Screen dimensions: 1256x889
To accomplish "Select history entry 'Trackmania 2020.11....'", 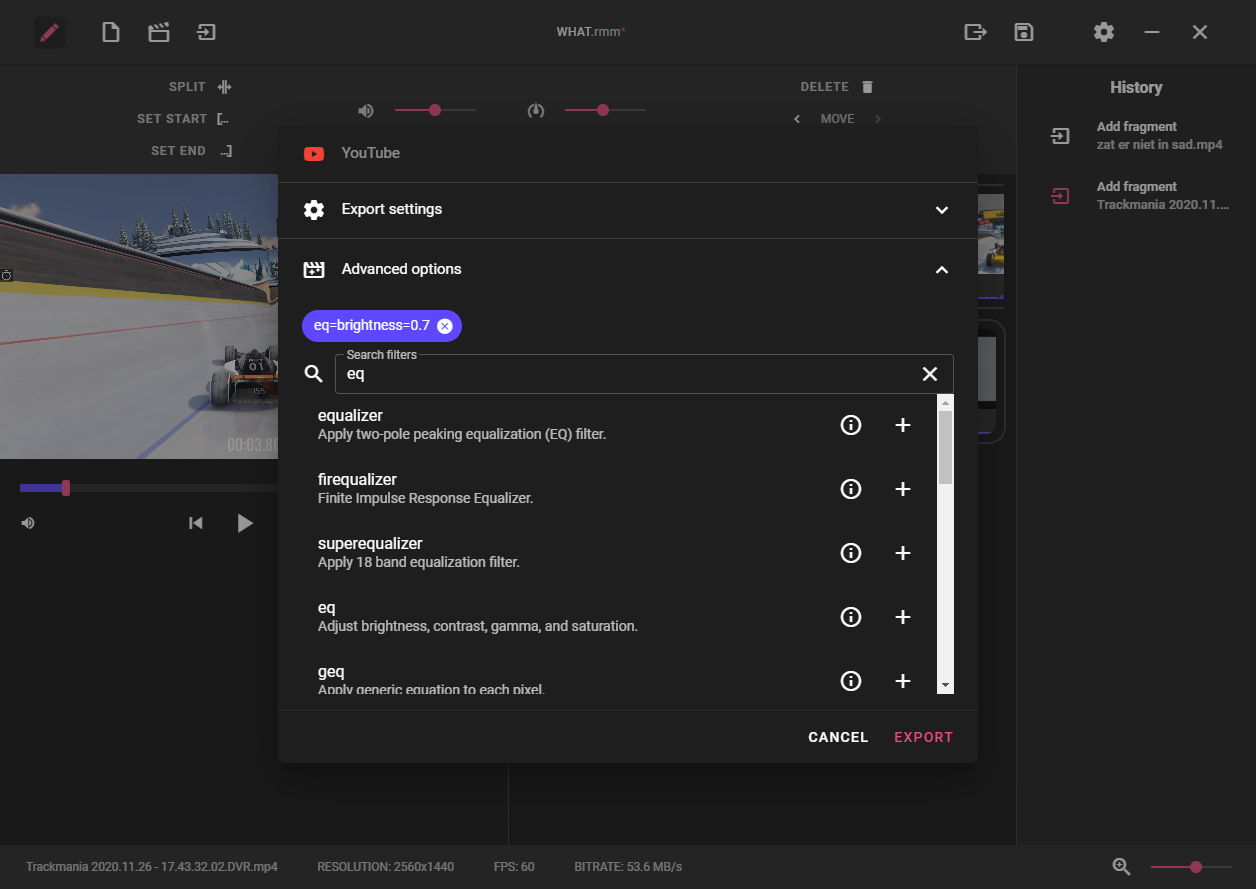I will 1137,196.
